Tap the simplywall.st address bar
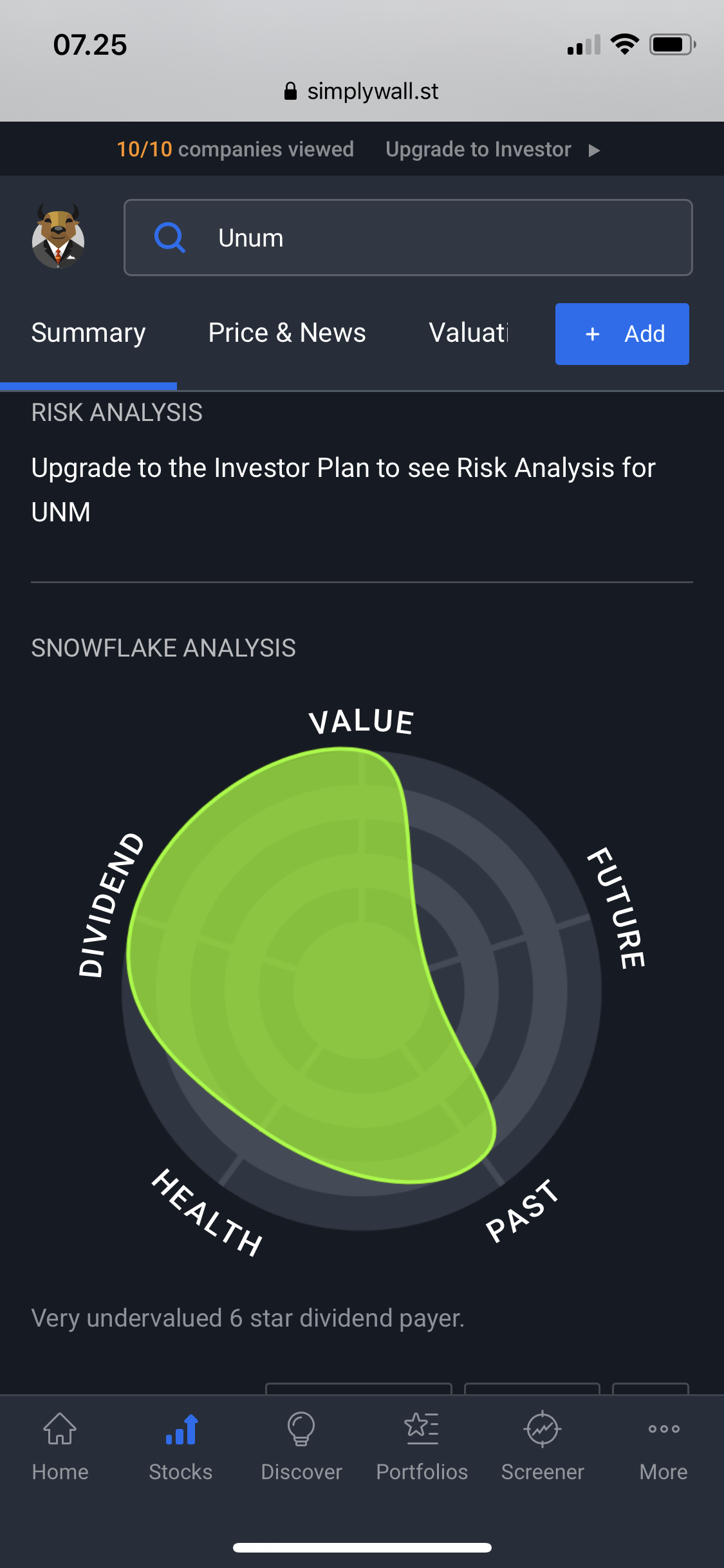The image size is (724, 1568). click(x=362, y=91)
